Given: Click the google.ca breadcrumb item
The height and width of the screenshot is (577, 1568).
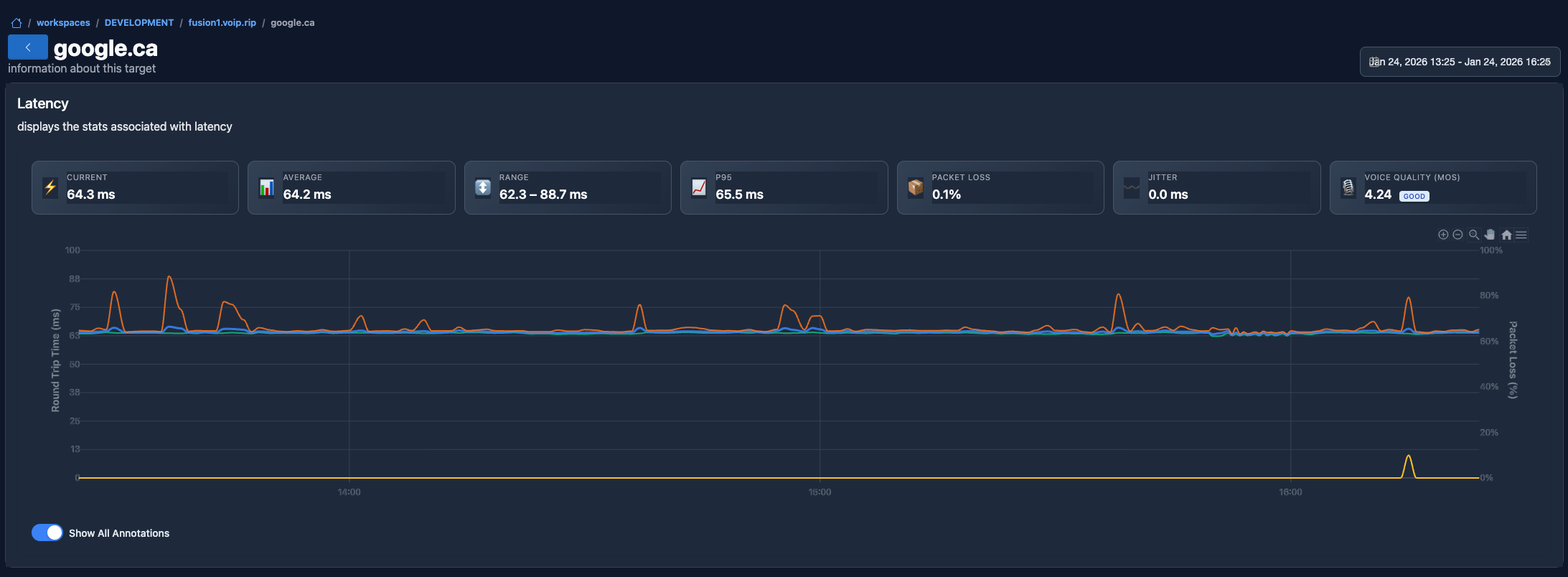Looking at the screenshot, I should coord(293,23).
